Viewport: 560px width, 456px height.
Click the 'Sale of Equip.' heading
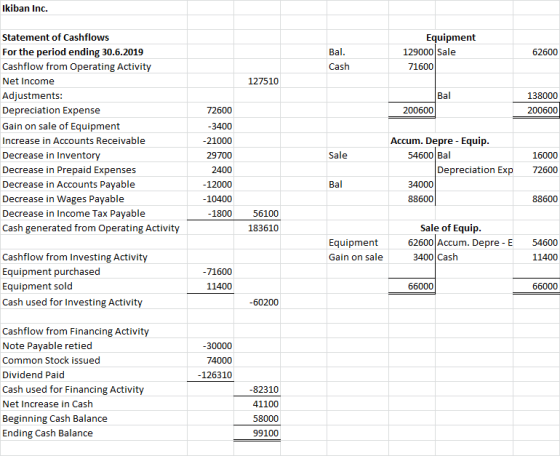(x=451, y=228)
